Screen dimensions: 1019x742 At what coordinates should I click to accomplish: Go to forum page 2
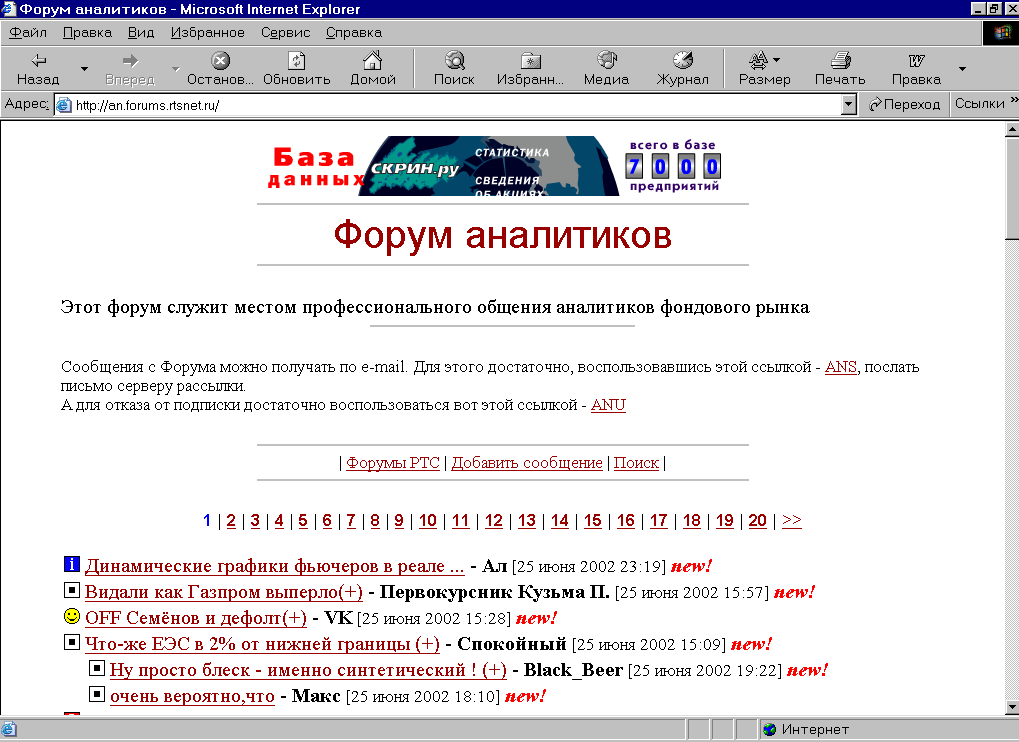click(231, 521)
